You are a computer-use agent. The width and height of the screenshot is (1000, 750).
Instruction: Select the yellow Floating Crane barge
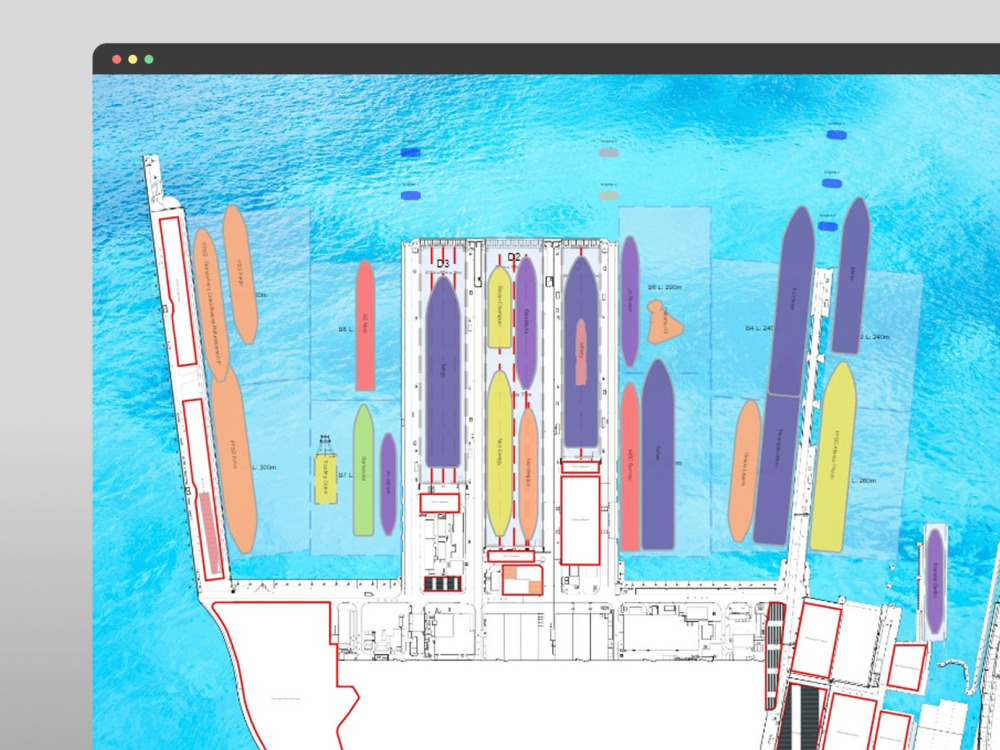click(325, 478)
